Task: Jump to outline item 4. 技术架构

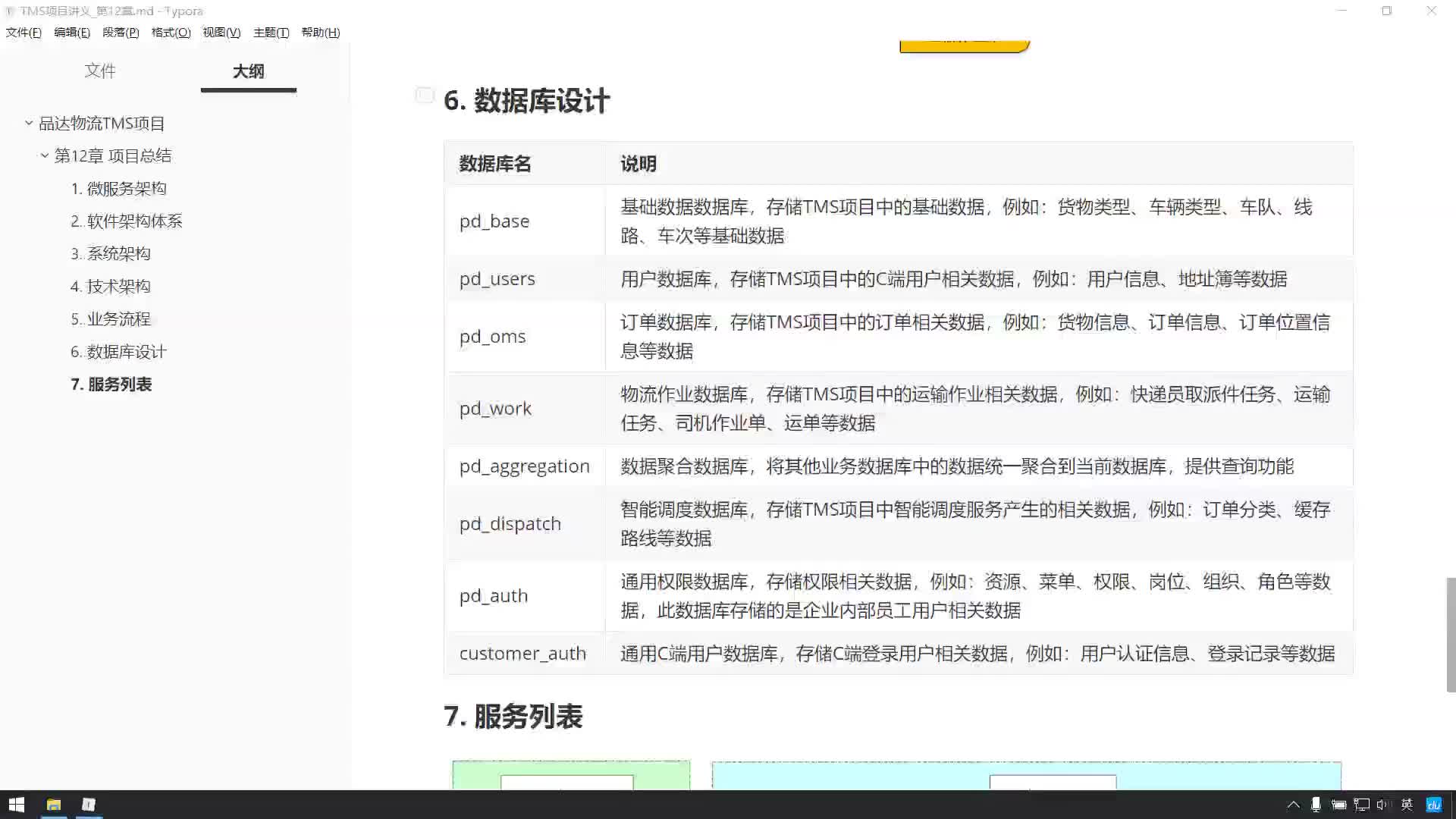Action: pyautogui.click(x=111, y=287)
